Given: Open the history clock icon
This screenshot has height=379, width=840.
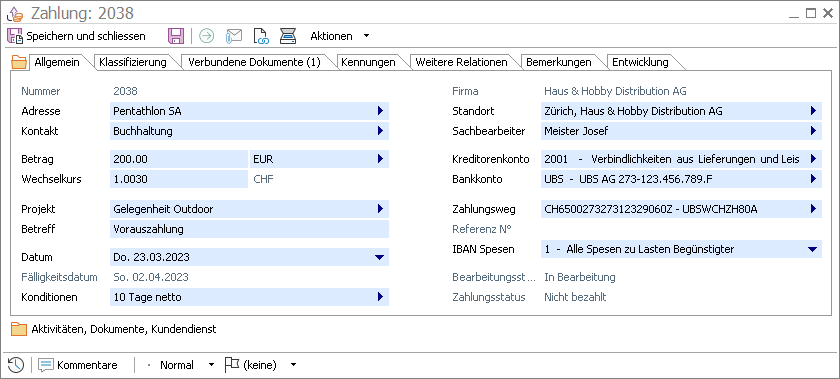Looking at the screenshot, I should tap(16, 365).
